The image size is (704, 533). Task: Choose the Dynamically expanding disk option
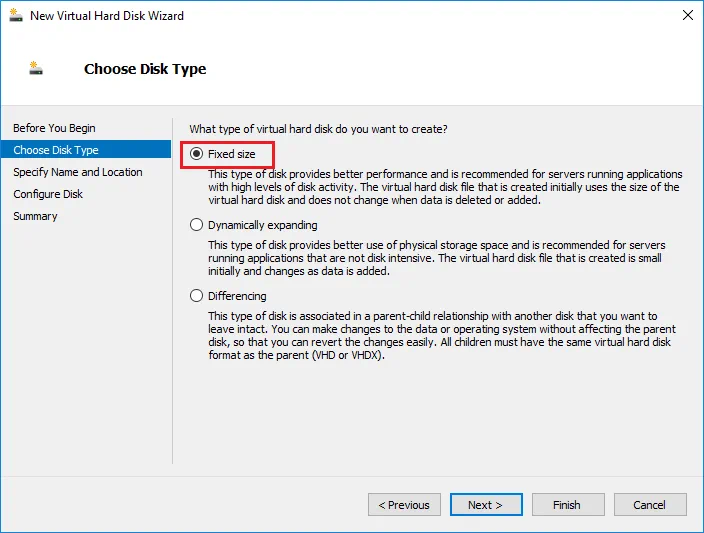click(196, 225)
